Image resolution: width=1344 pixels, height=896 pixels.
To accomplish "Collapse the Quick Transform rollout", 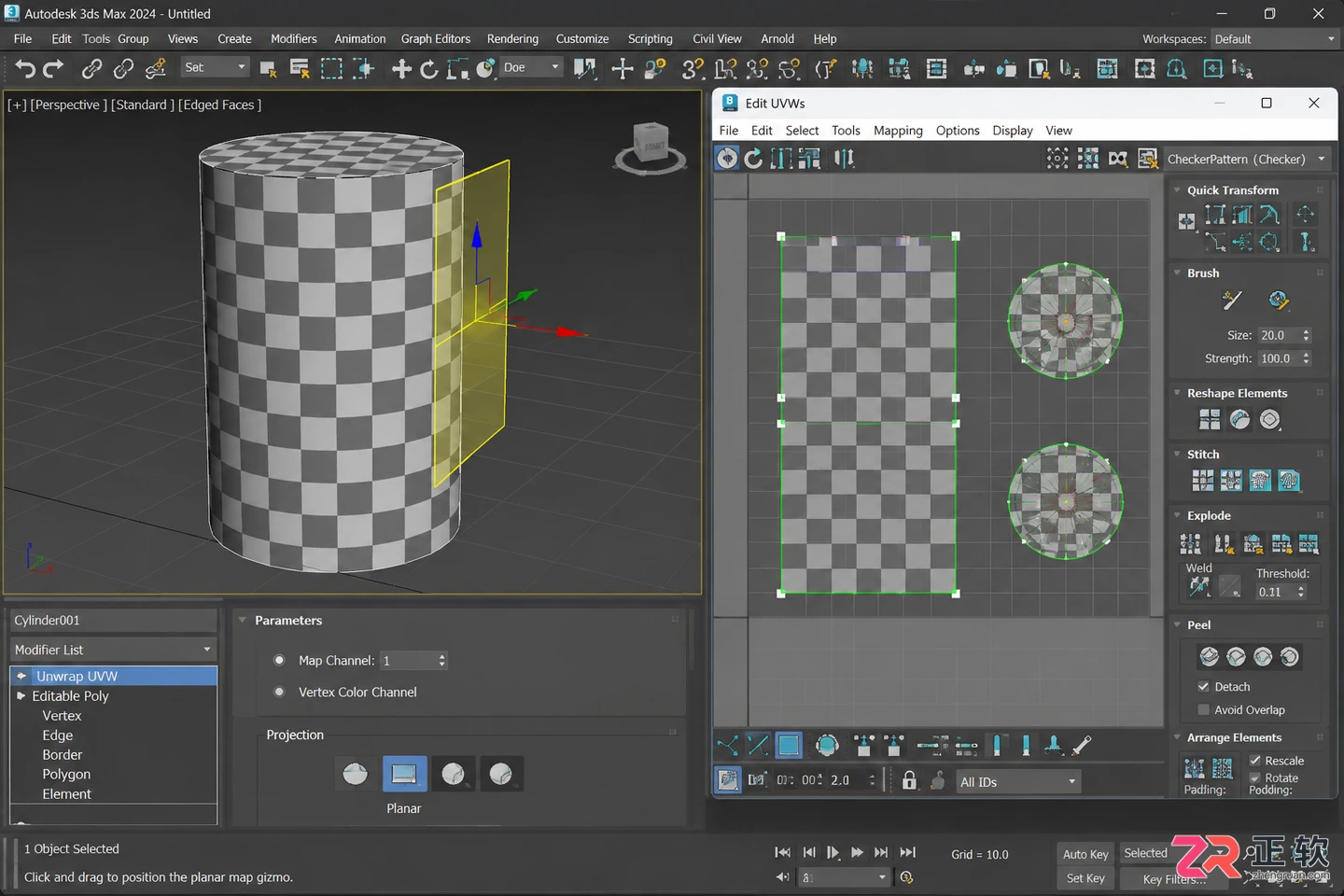I will pos(1178,189).
